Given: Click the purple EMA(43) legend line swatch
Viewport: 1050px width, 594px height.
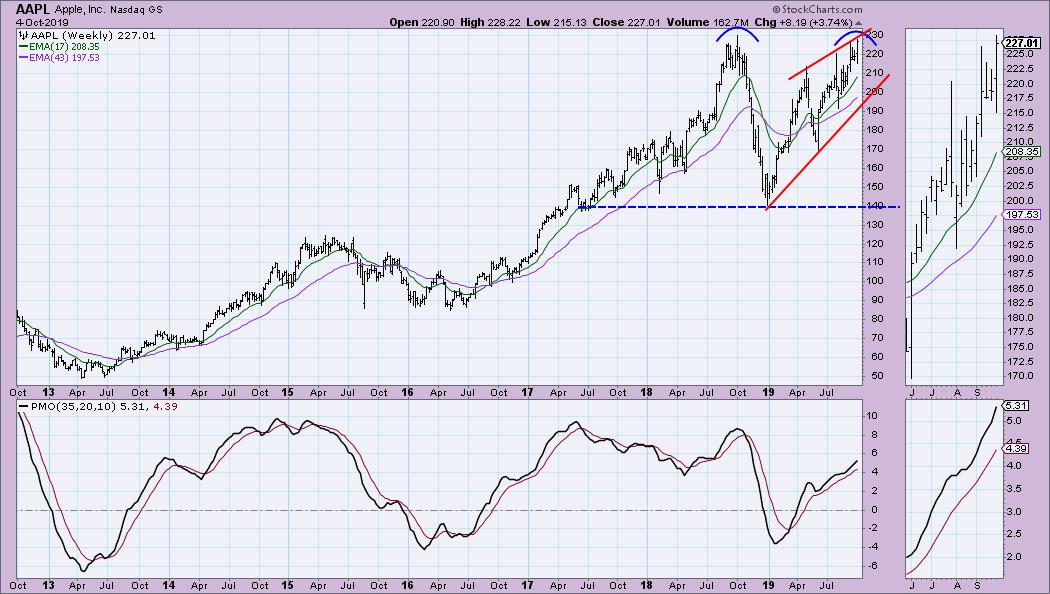Looking at the screenshot, I should point(23,58).
